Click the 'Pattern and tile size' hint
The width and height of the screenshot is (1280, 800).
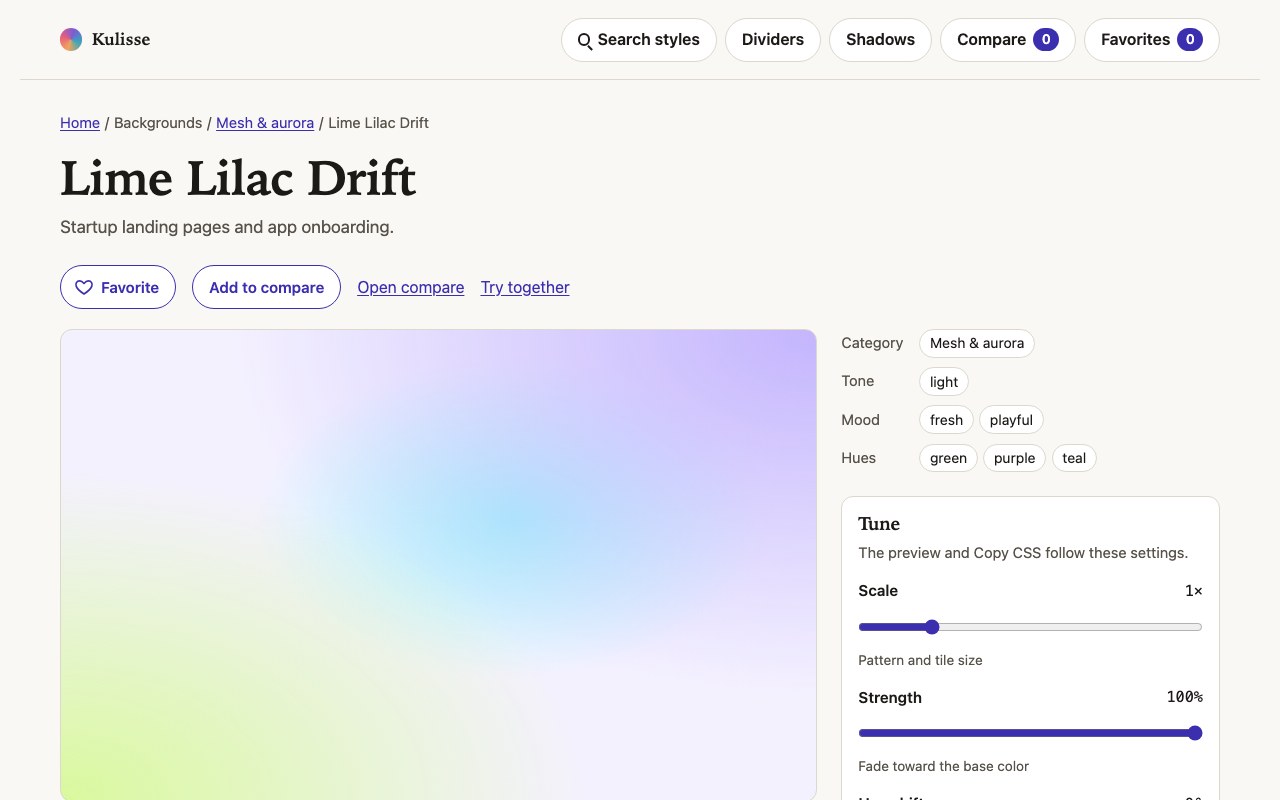(920, 660)
